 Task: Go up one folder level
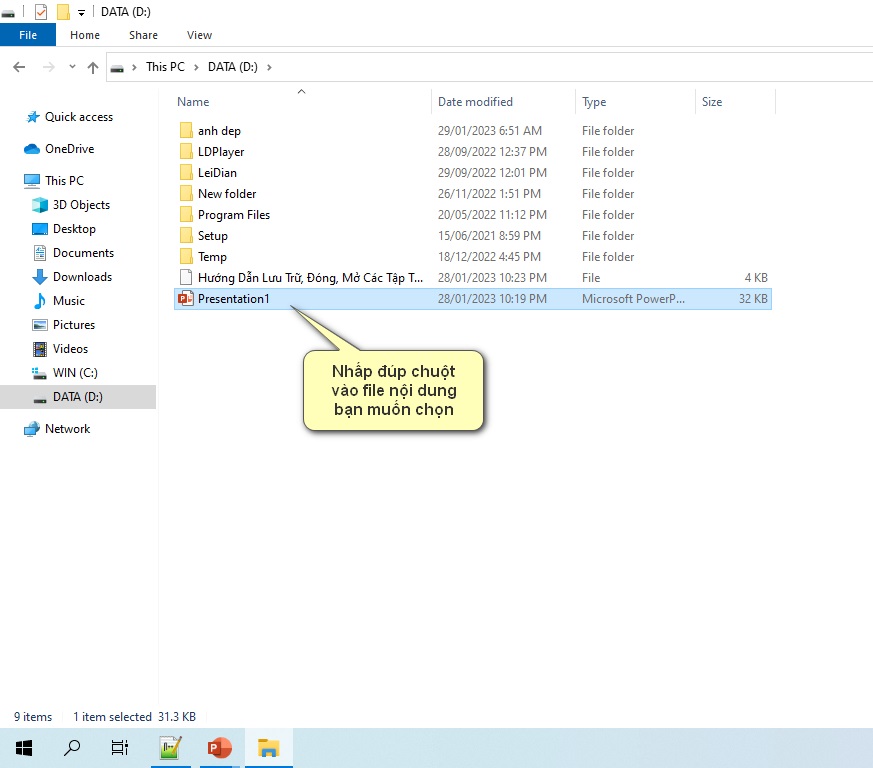[x=93, y=67]
